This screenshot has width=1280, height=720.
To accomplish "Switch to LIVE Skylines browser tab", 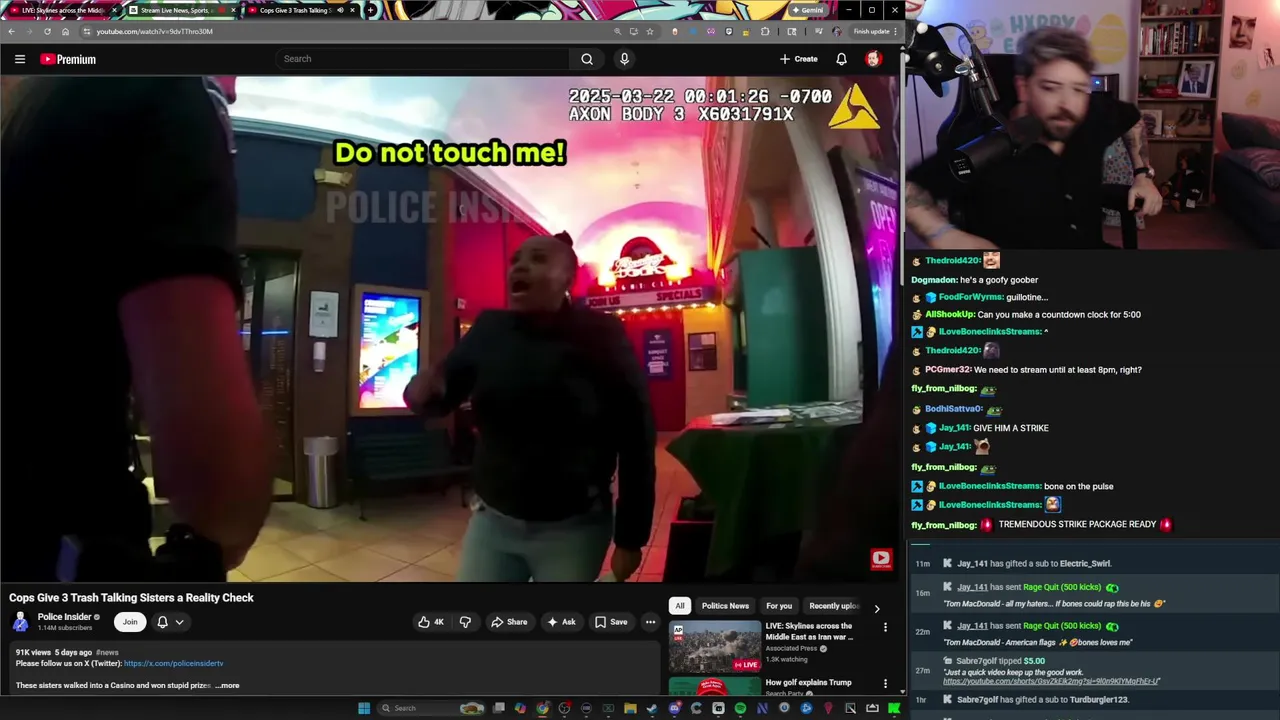I will pyautogui.click(x=62, y=10).
